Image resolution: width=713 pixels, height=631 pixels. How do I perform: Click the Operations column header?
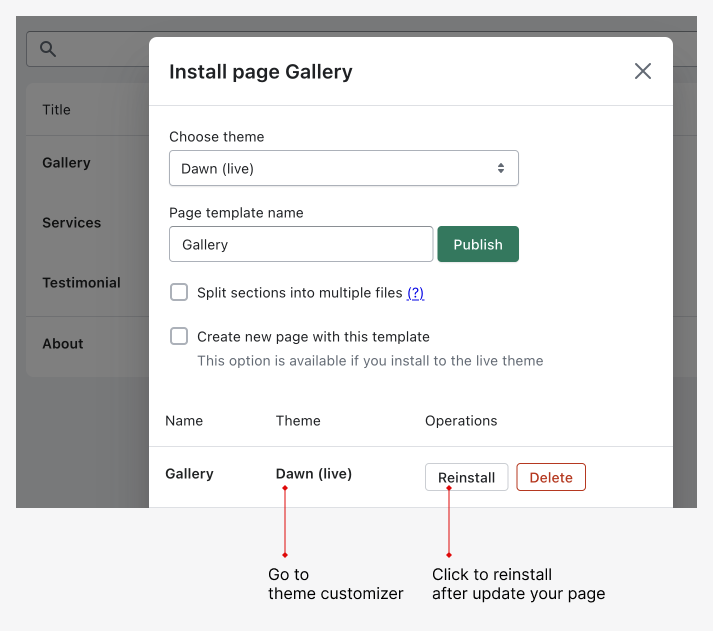[460, 421]
